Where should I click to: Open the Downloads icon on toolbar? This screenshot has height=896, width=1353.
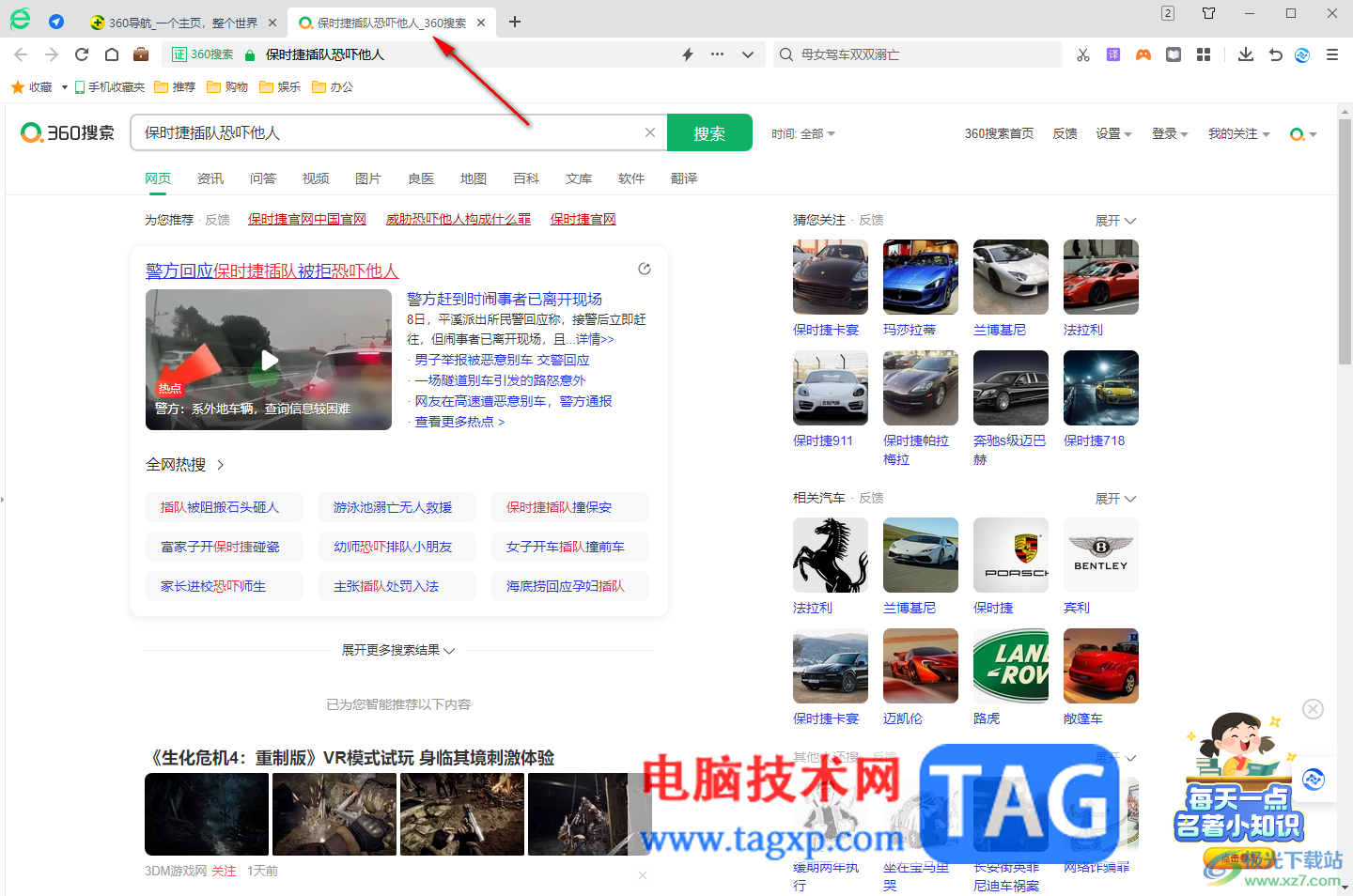[1245, 54]
